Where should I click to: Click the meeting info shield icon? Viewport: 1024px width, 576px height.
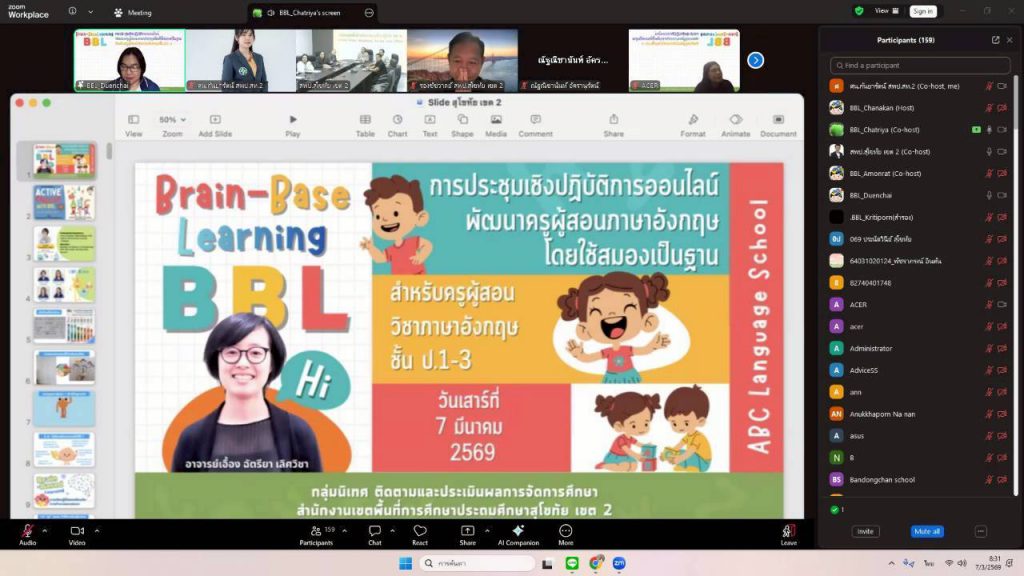click(859, 11)
